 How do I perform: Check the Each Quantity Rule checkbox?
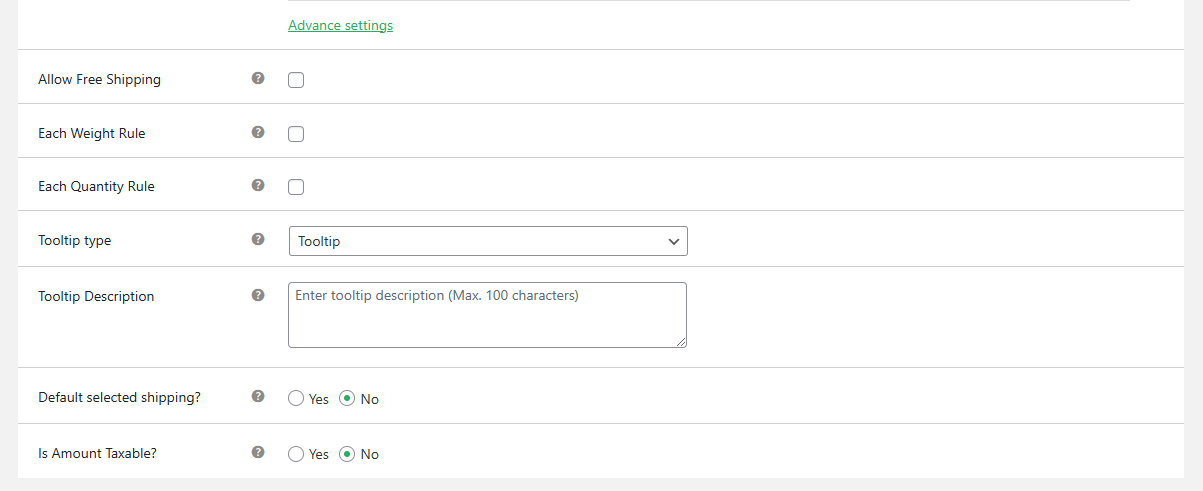click(296, 187)
